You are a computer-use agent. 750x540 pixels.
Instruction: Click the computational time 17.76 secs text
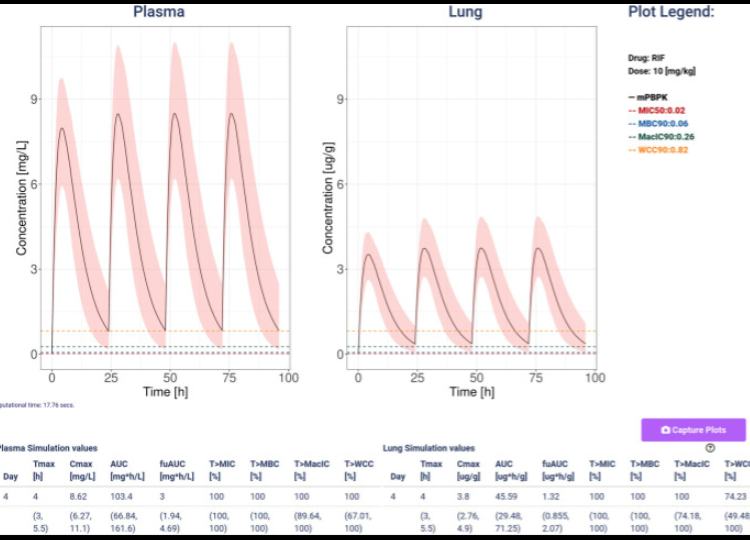37,405
